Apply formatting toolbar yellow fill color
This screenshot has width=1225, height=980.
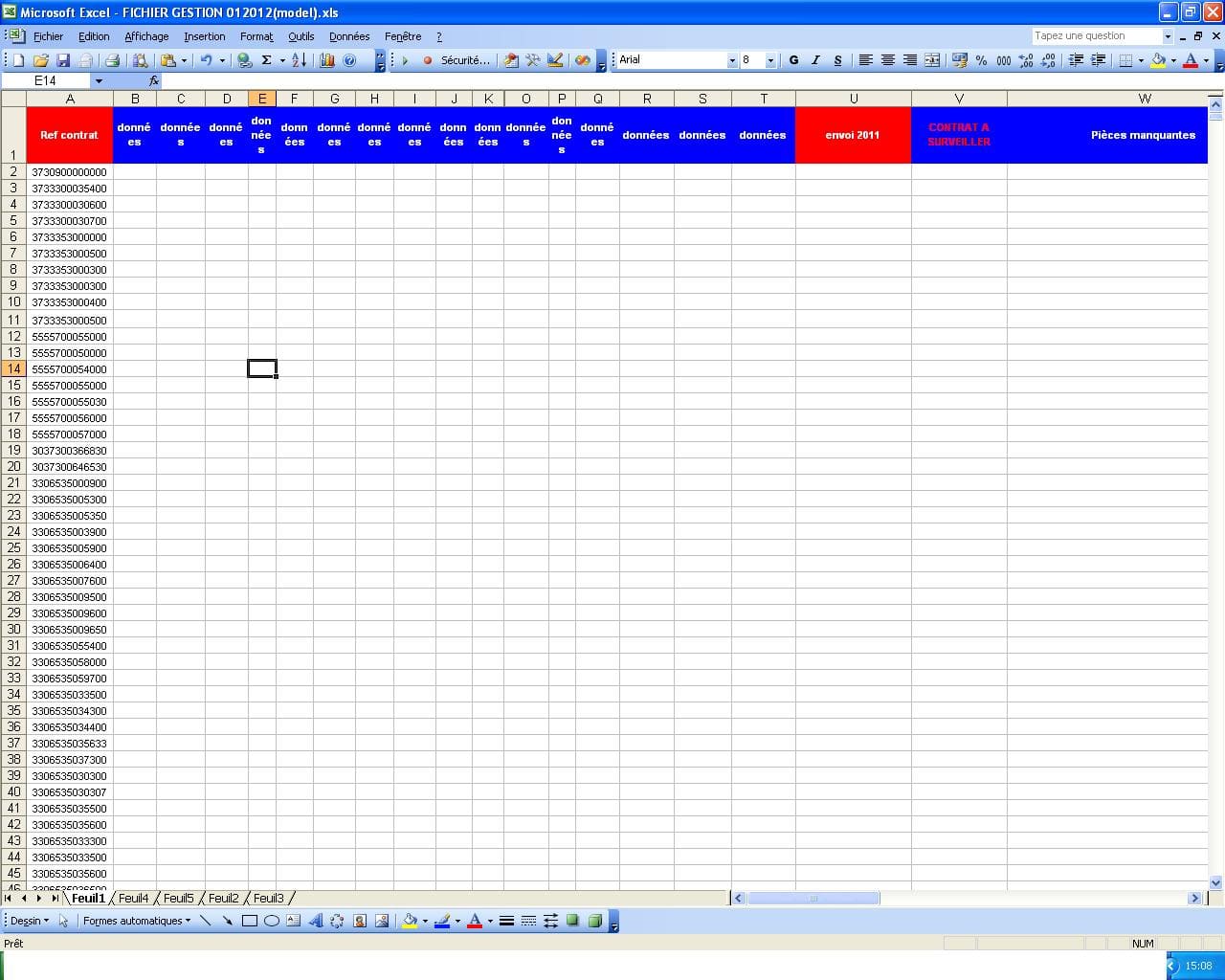click(1158, 60)
